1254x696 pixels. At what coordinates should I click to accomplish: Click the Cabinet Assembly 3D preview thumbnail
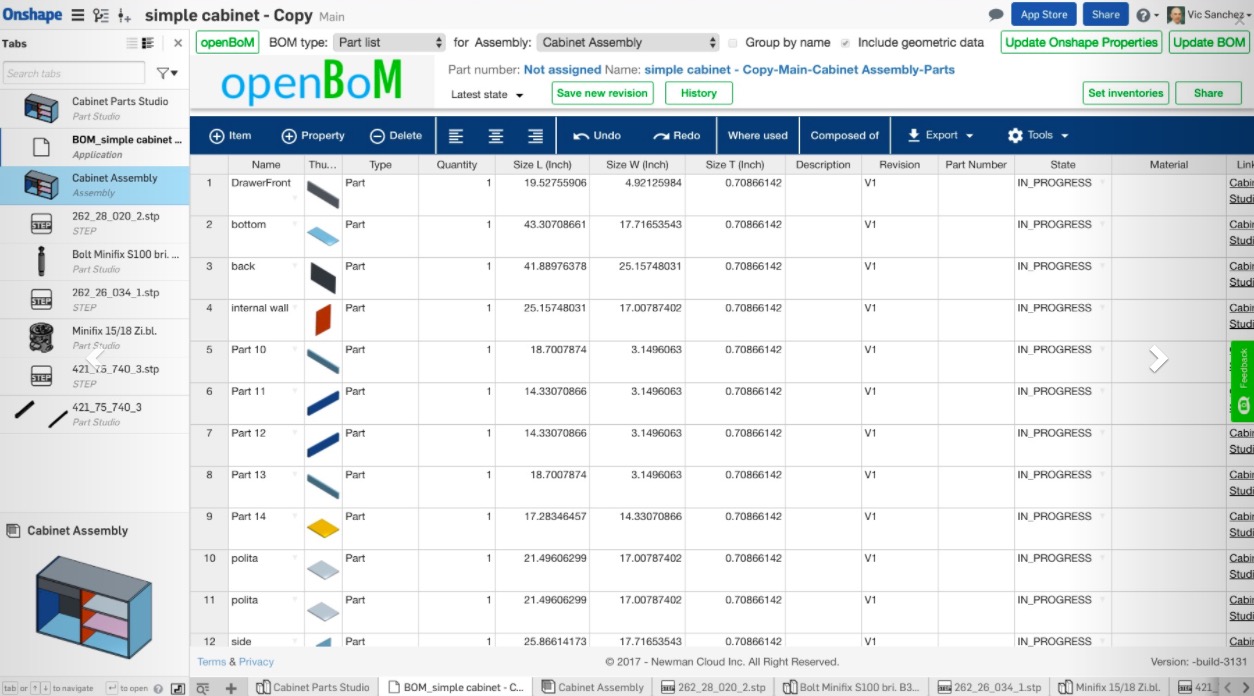point(93,609)
